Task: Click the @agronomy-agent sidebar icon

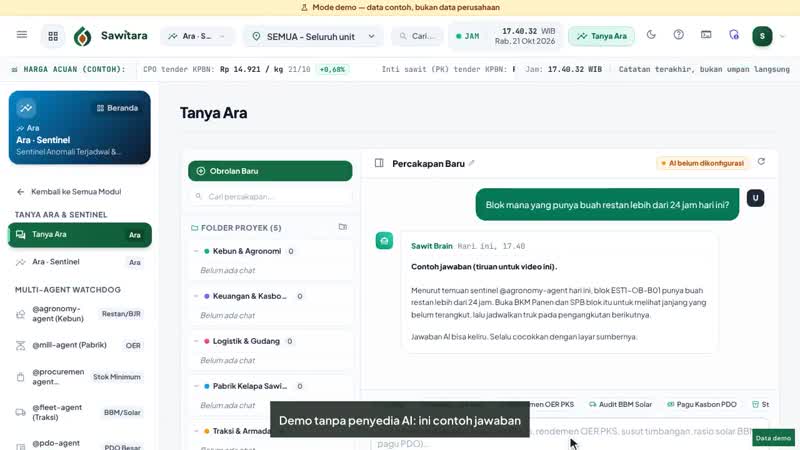Action: (x=20, y=314)
